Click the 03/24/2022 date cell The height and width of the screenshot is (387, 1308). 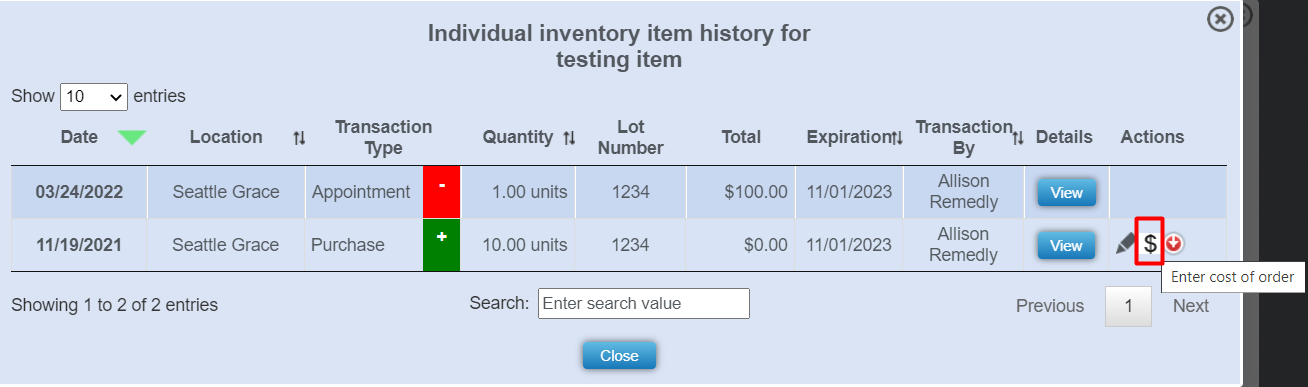79,192
